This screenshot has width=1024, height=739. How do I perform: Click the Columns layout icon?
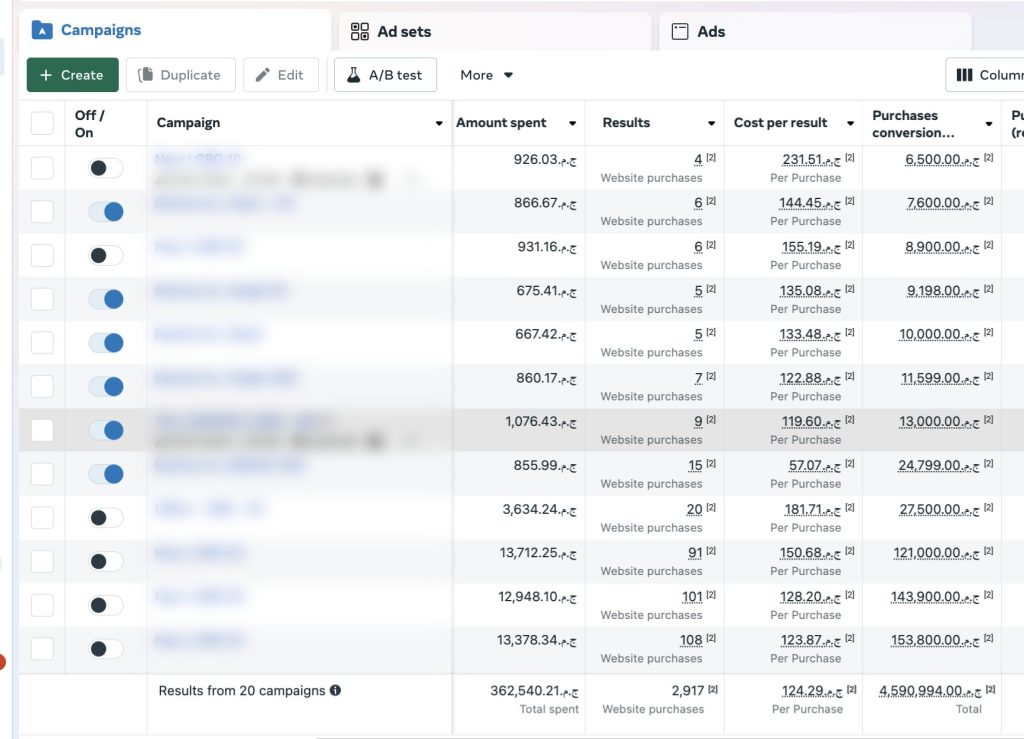pyautogui.click(x=965, y=75)
